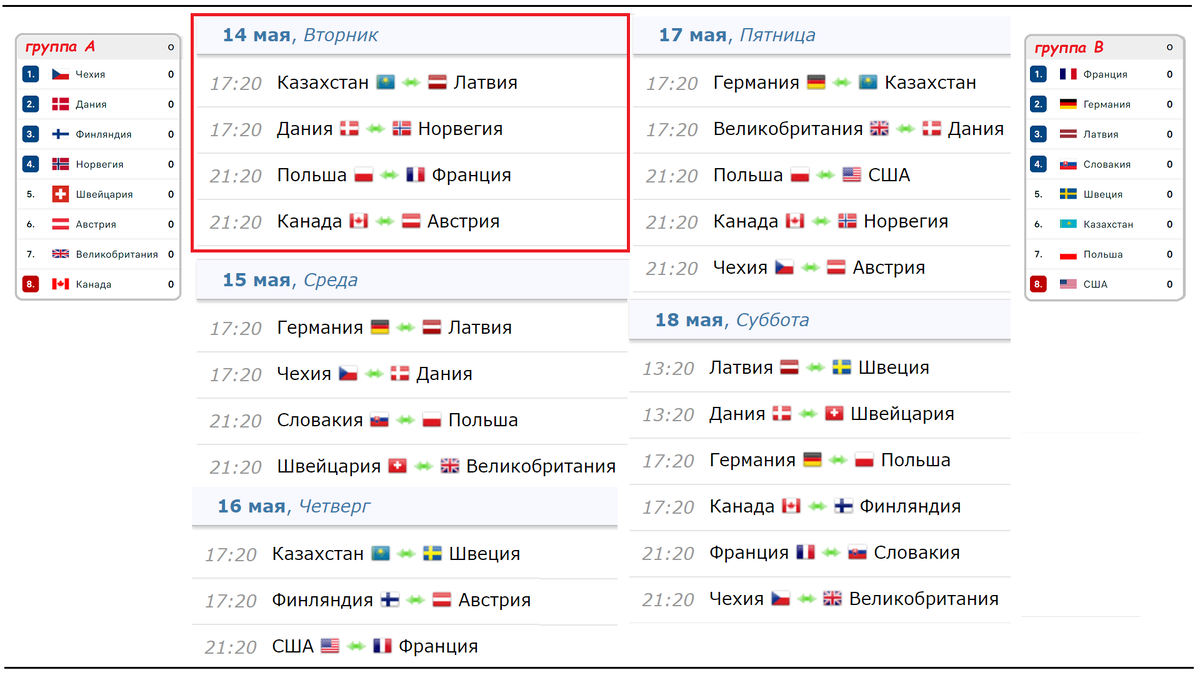Click the red rank 8 badge beside Канада

(x=31, y=284)
